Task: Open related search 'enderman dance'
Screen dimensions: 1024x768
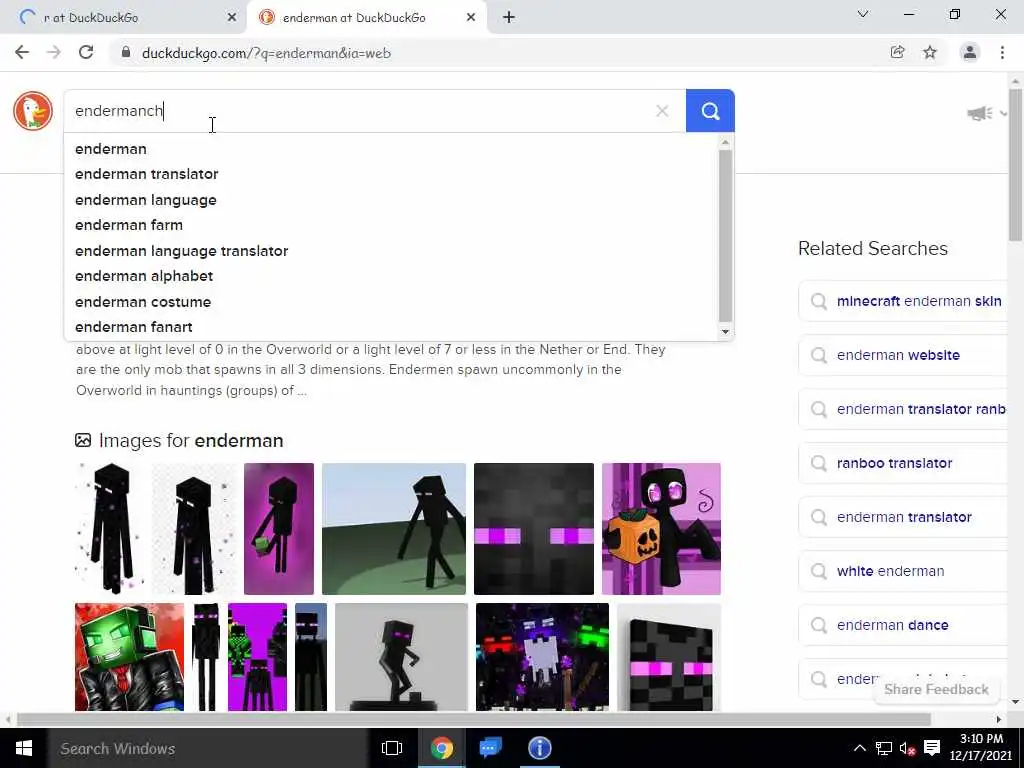Action: tap(903, 625)
